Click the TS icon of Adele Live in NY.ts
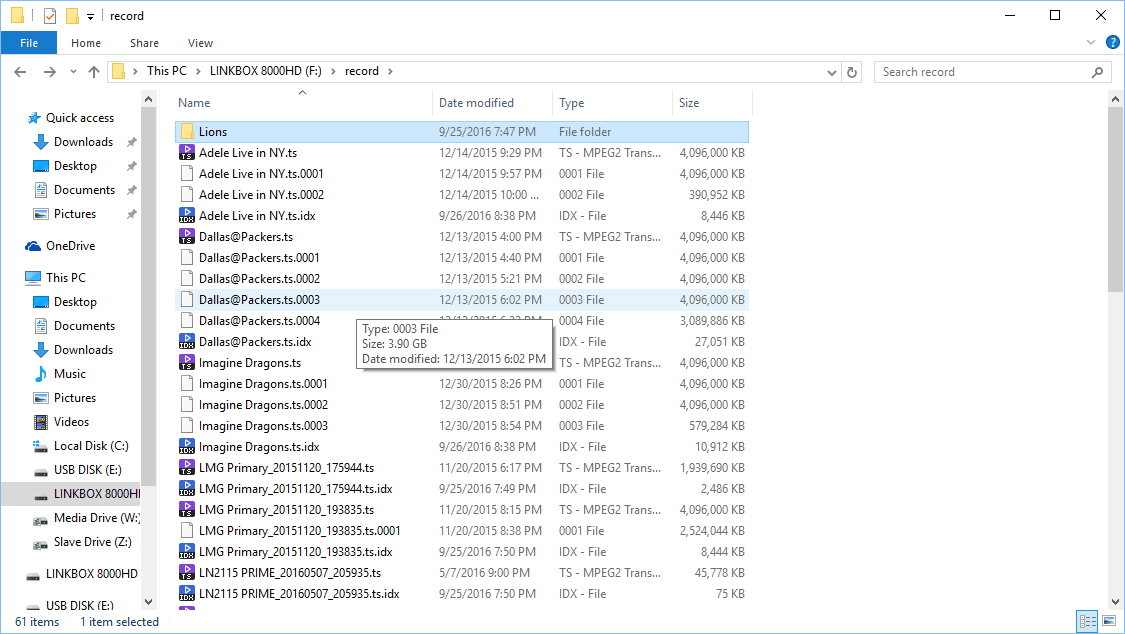This screenshot has width=1125, height=634. point(186,153)
